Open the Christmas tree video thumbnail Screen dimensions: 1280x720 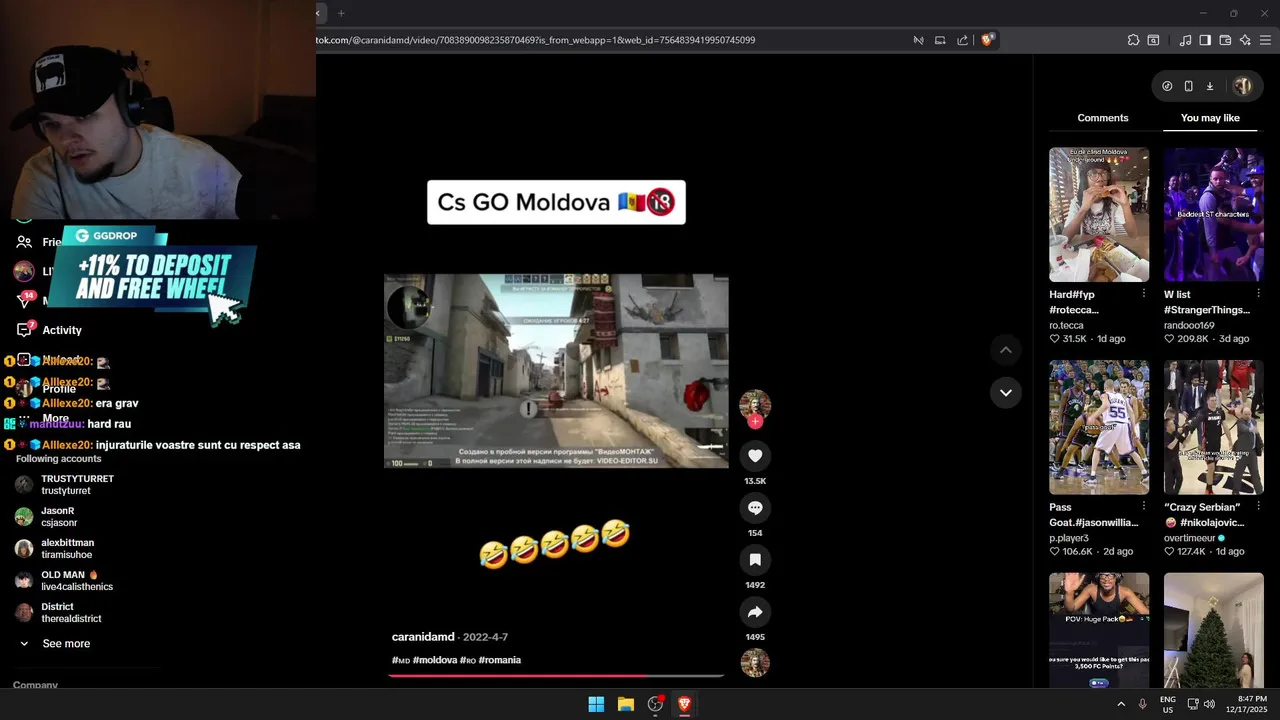click(x=1214, y=630)
